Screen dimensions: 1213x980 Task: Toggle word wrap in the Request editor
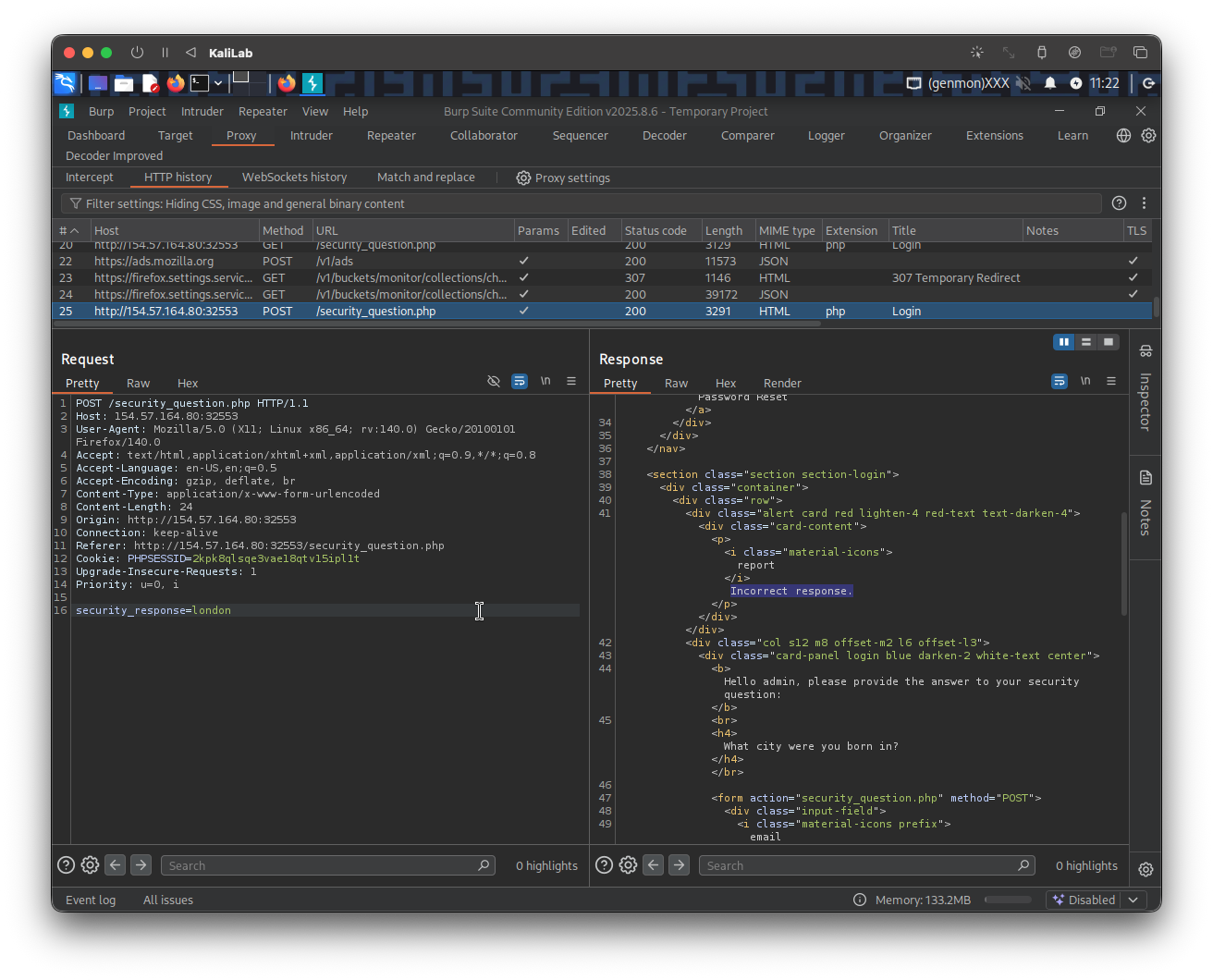click(x=520, y=382)
